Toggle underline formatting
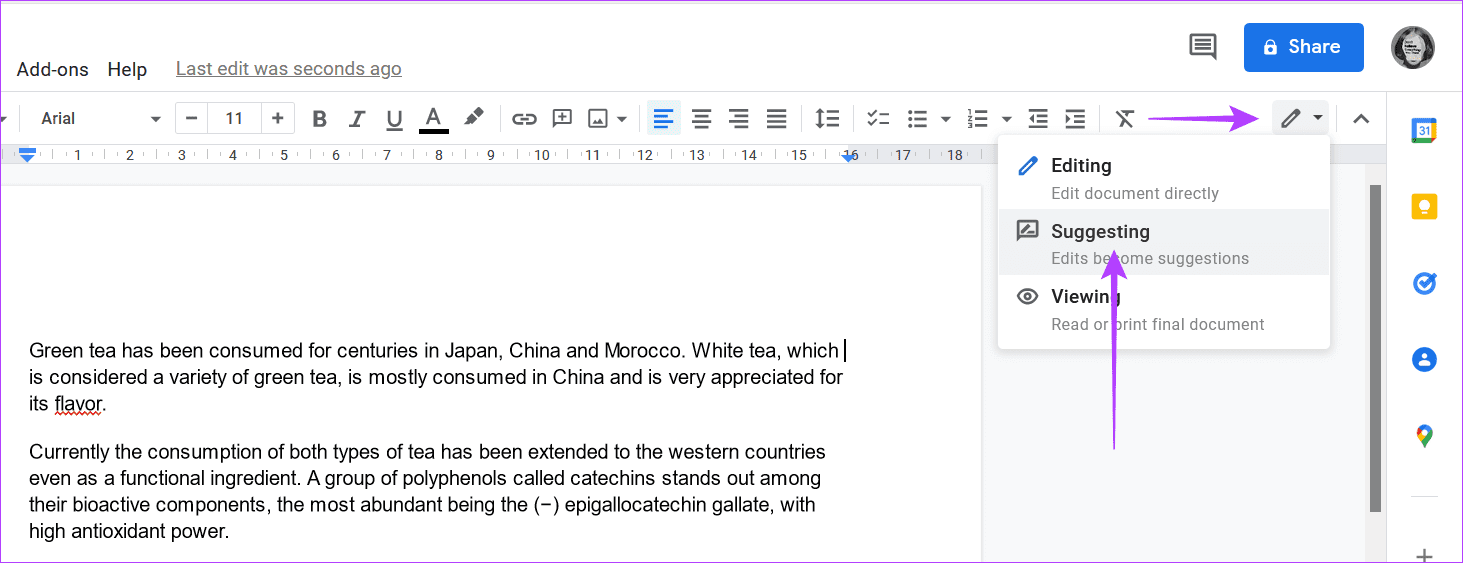Viewport: 1463px width, 563px height. [394, 119]
